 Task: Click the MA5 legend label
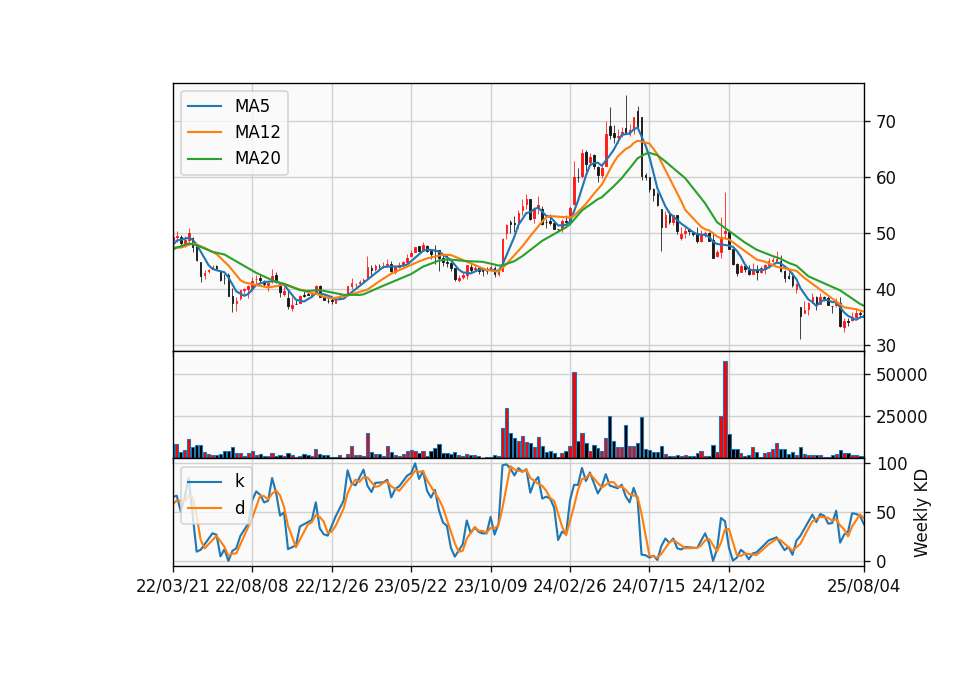pos(252,106)
